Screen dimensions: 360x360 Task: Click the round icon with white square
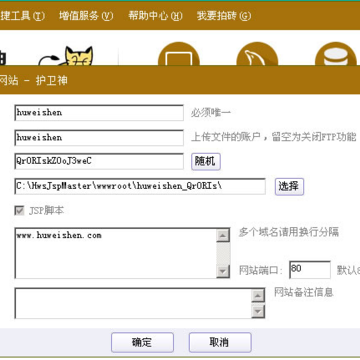(x=179, y=54)
